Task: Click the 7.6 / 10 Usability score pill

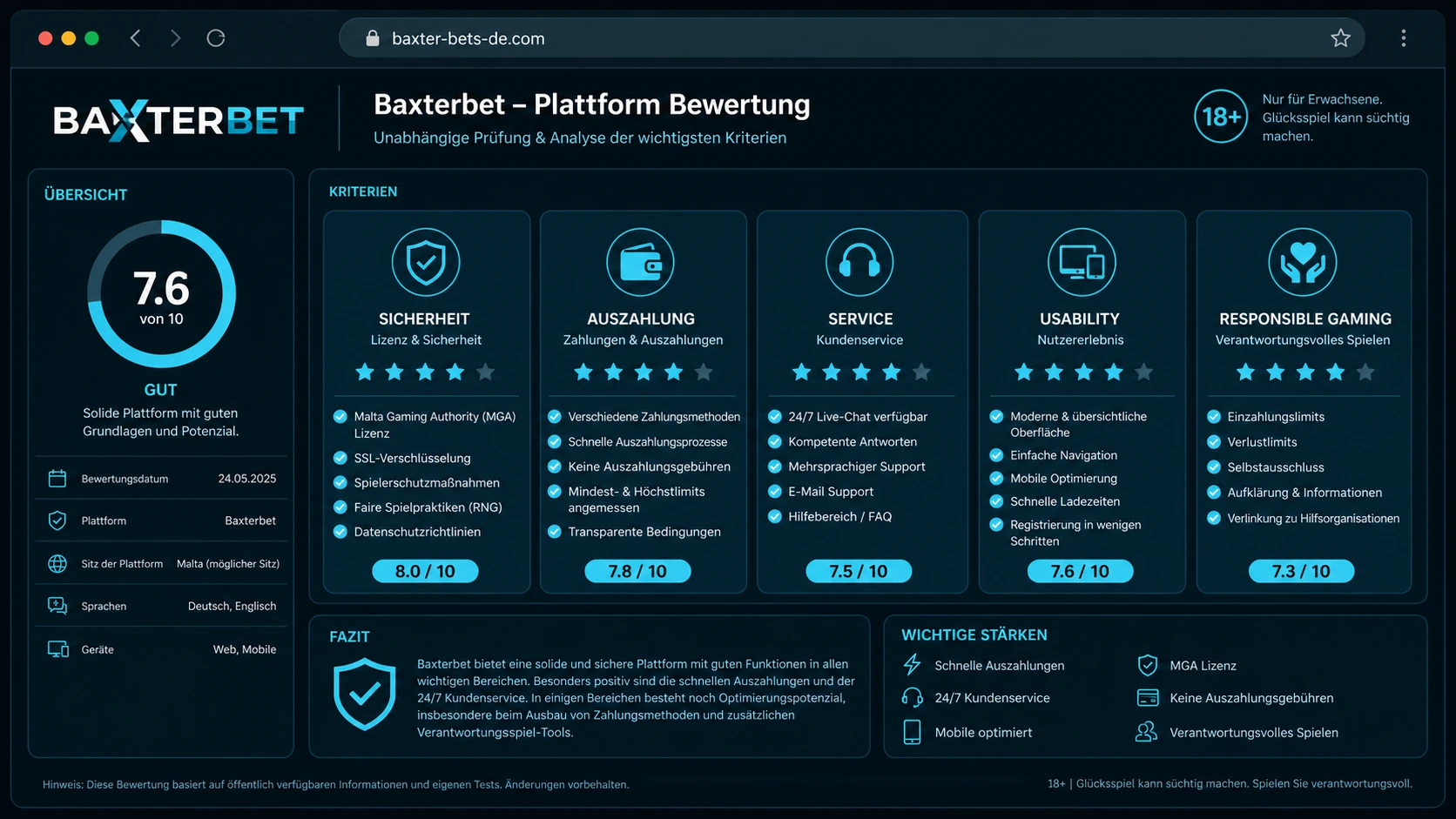Action: (x=1080, y=571)
